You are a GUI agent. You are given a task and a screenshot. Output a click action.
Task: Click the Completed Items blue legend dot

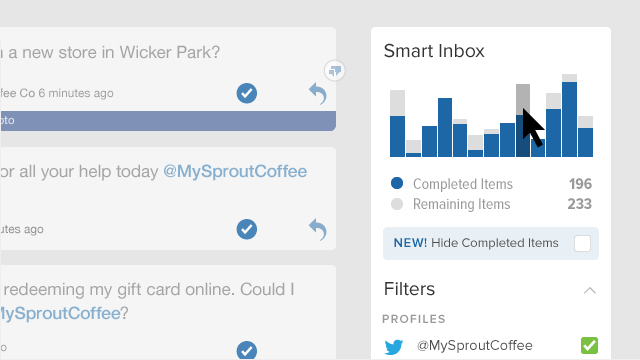click(397, 183)
